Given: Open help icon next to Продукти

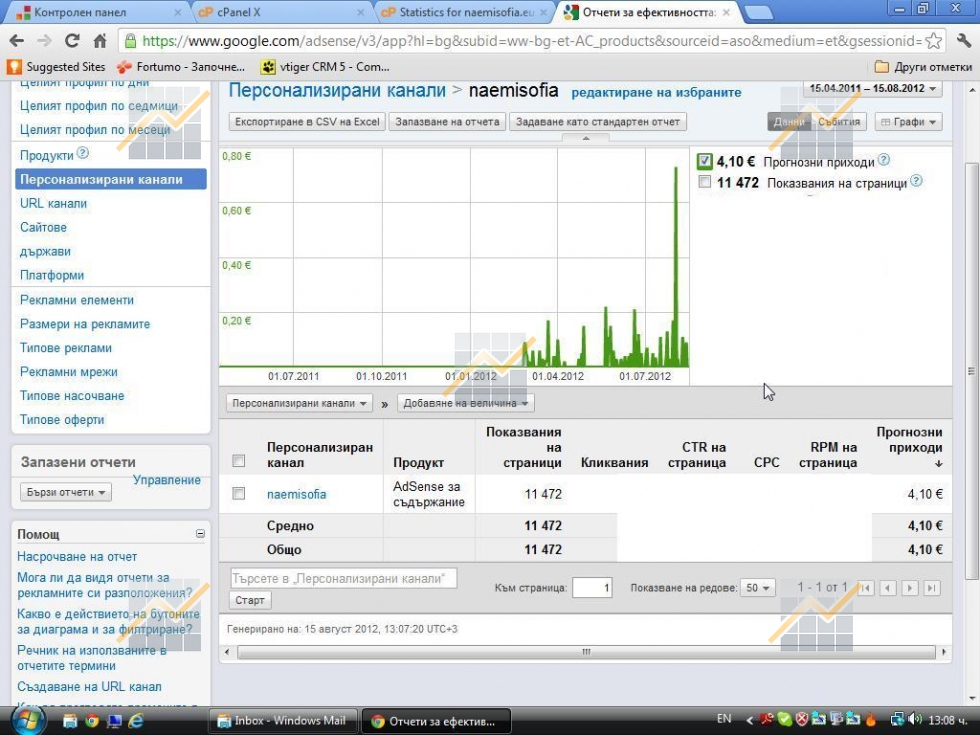Looking at the screenshot, I should [82, 153].
